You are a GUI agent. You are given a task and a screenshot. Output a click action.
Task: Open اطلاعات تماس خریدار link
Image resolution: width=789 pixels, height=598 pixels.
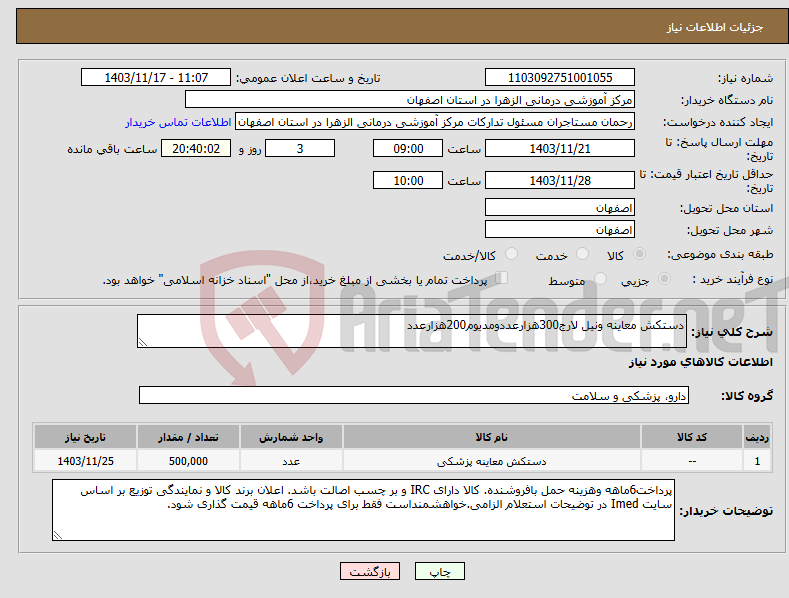point(178,122)
